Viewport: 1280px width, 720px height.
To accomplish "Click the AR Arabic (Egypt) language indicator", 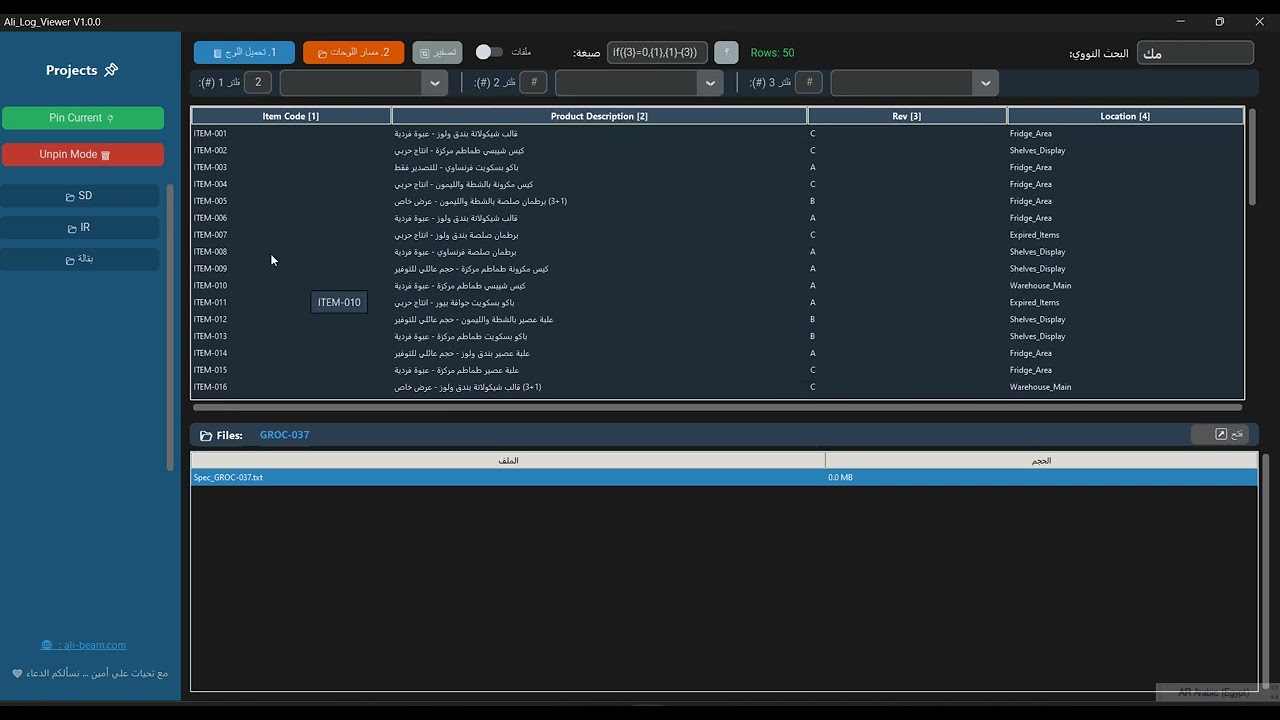I will 1213,692.
